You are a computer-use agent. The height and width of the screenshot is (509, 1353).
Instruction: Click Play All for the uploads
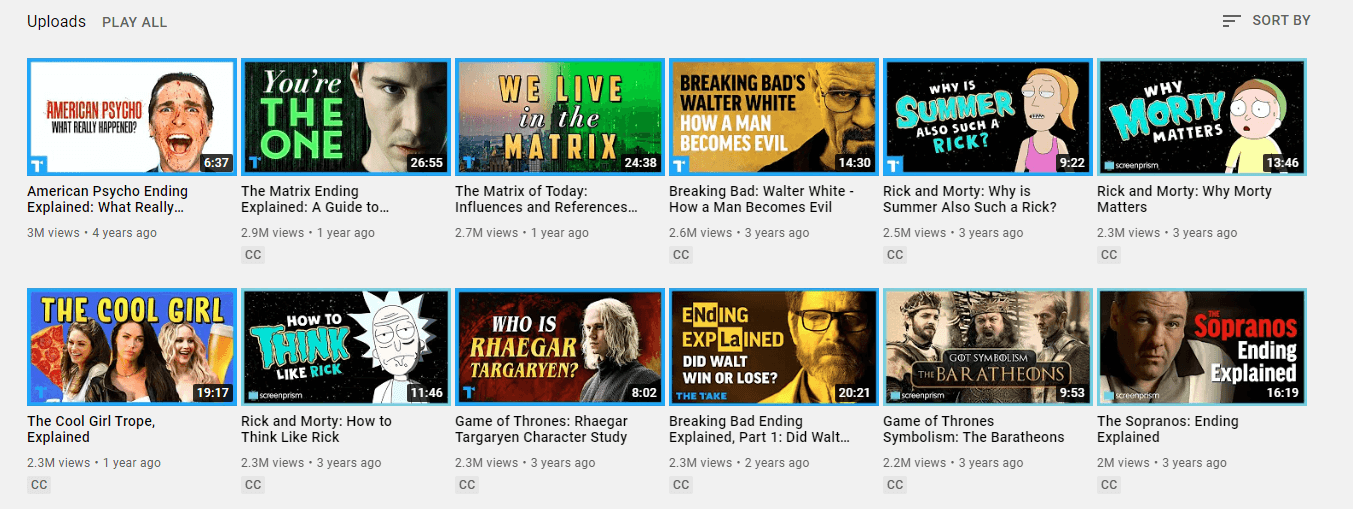tap(135, 22)
